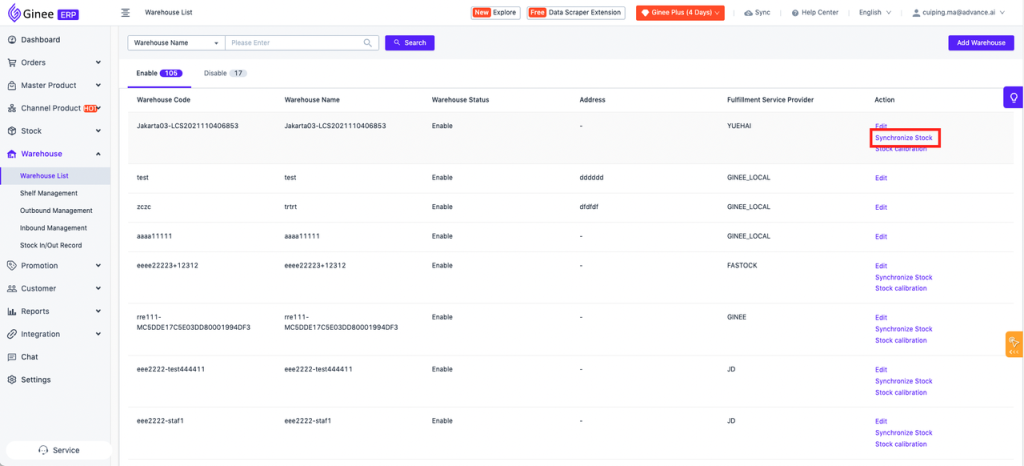Click the Dashboard icon in sidebar

pos(11,40)
